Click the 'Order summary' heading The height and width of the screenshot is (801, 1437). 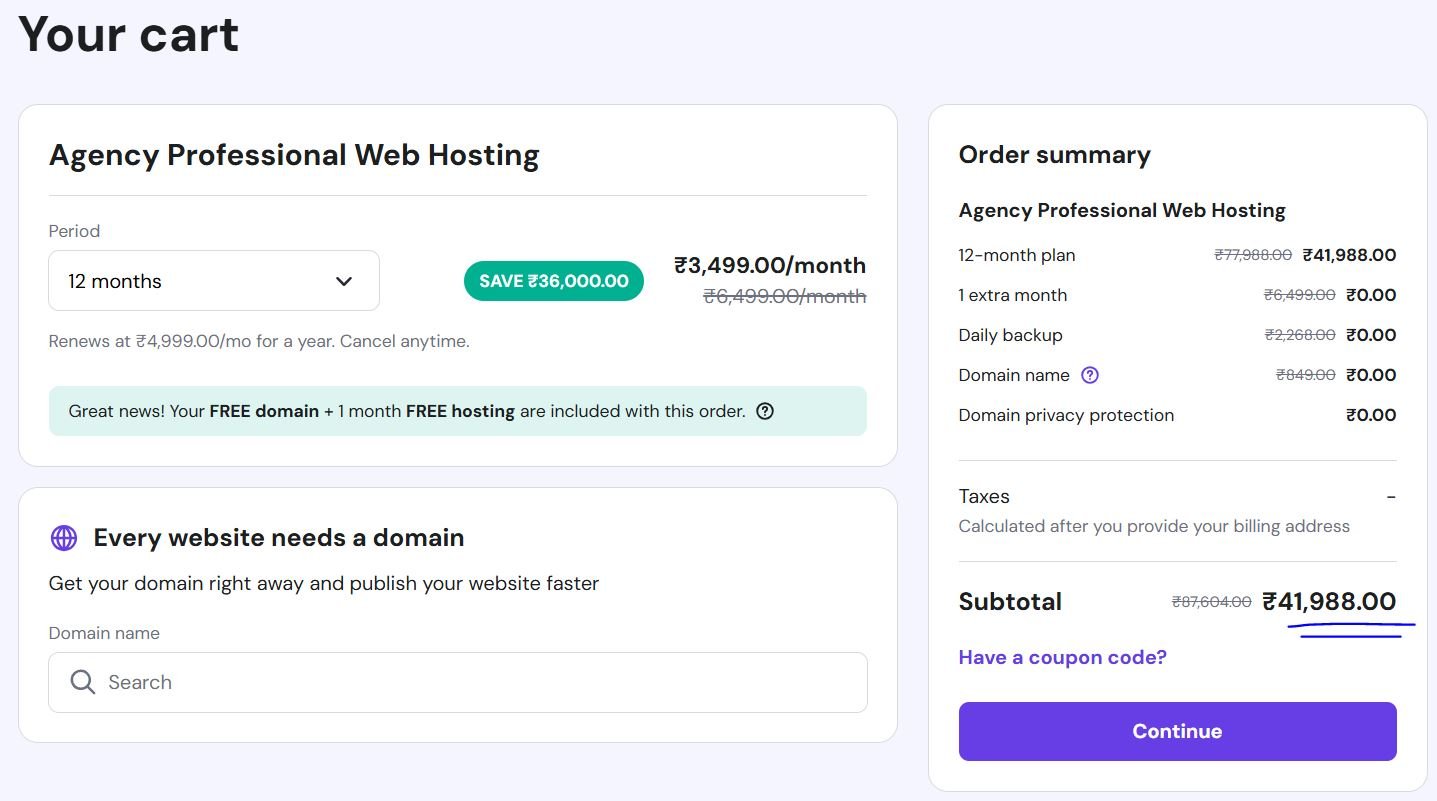1054,155
